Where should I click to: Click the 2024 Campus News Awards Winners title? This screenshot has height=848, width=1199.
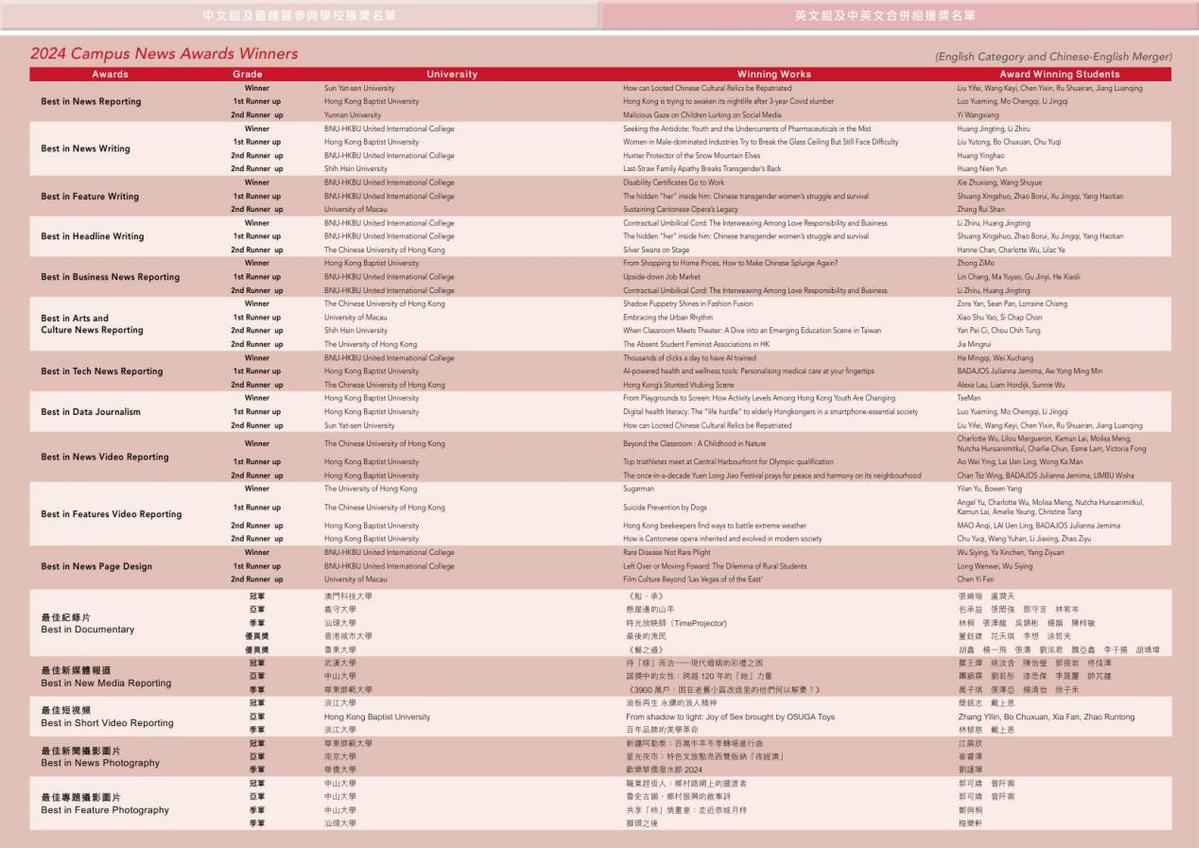coord(164,54)
